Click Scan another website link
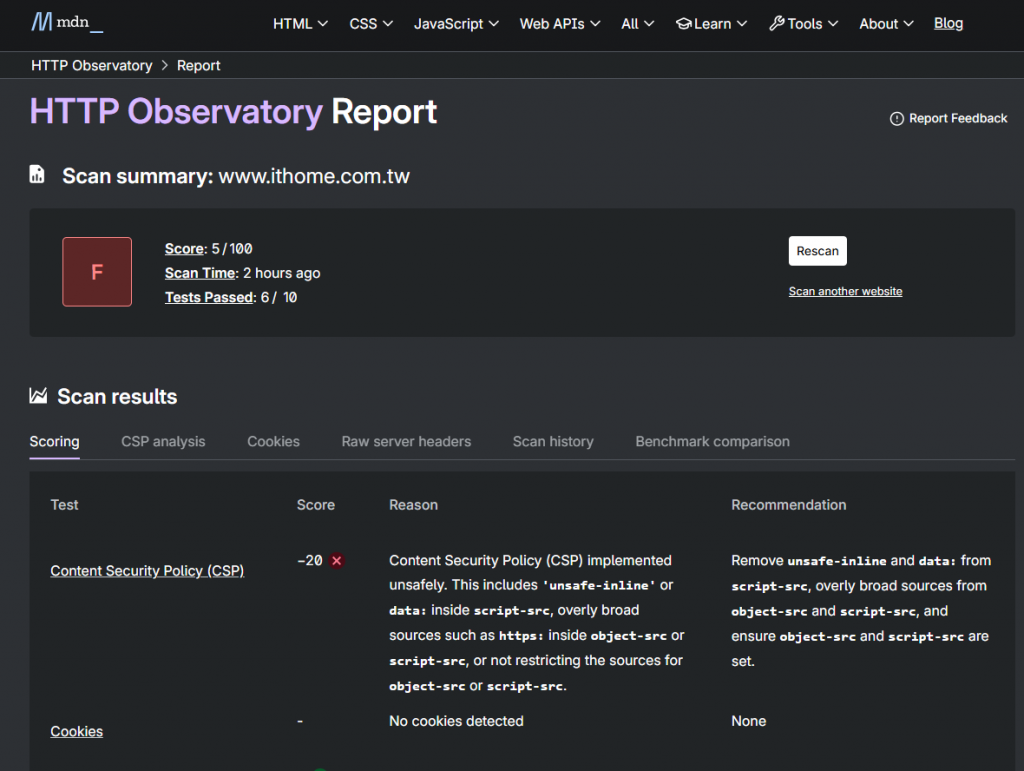 coord(845,291)
